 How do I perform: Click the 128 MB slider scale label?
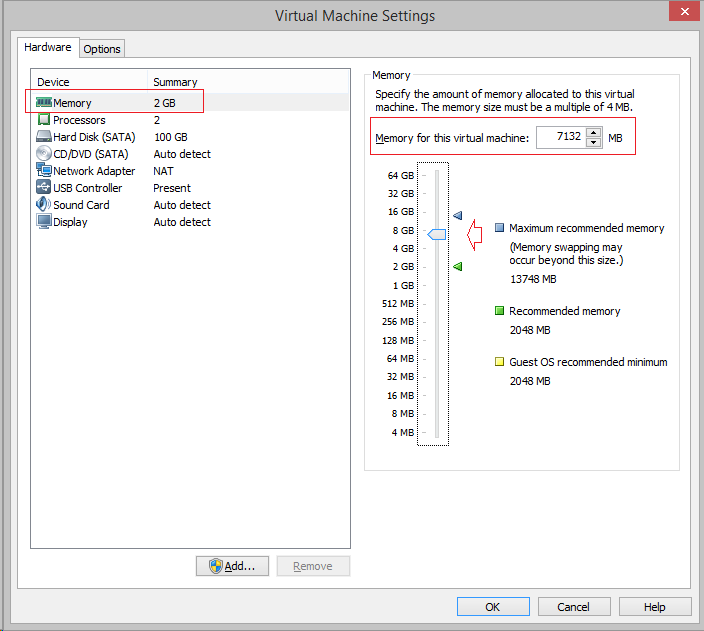(x=398, y=340)
